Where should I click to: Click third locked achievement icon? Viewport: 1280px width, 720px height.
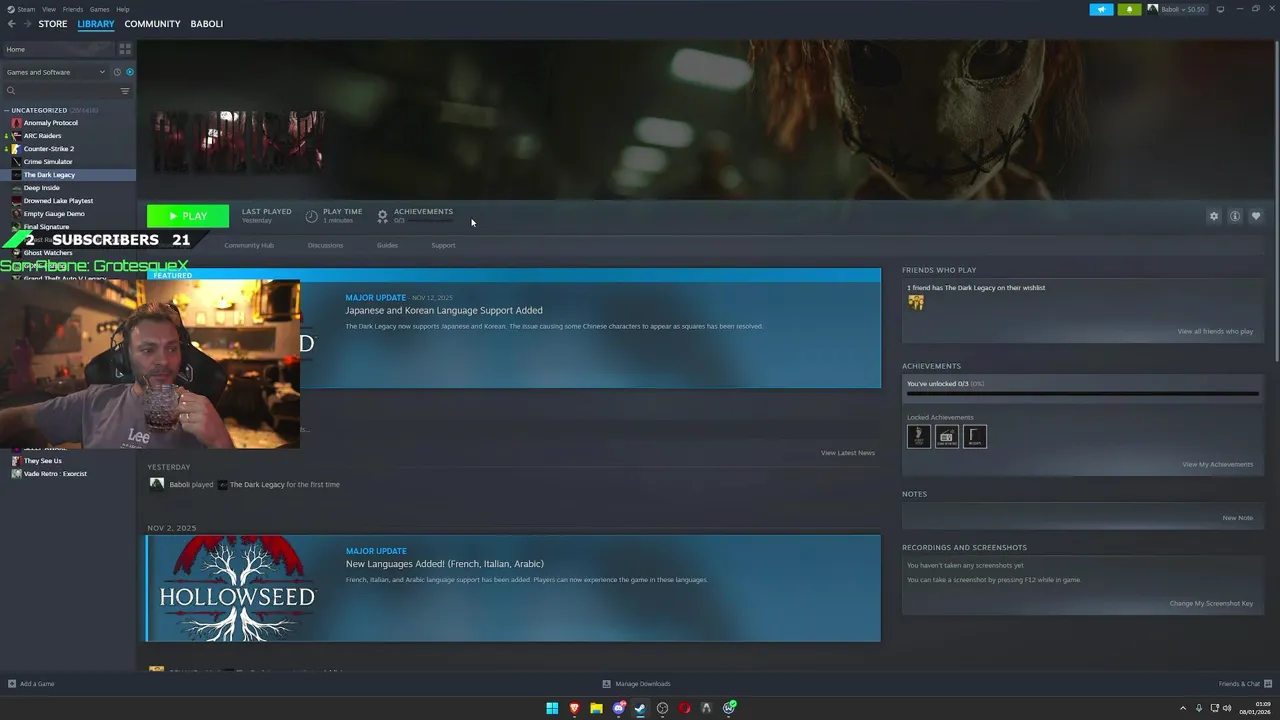tap(975, 436)
